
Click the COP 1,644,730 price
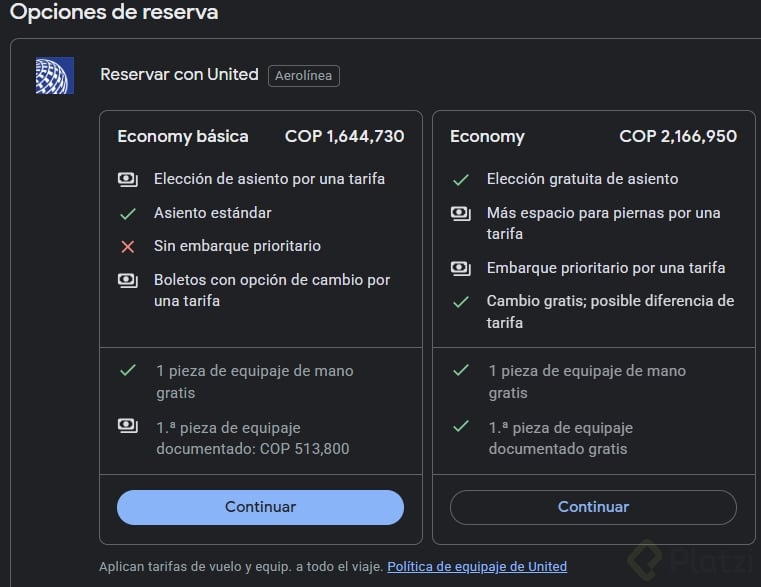click(x=345, y=137)
